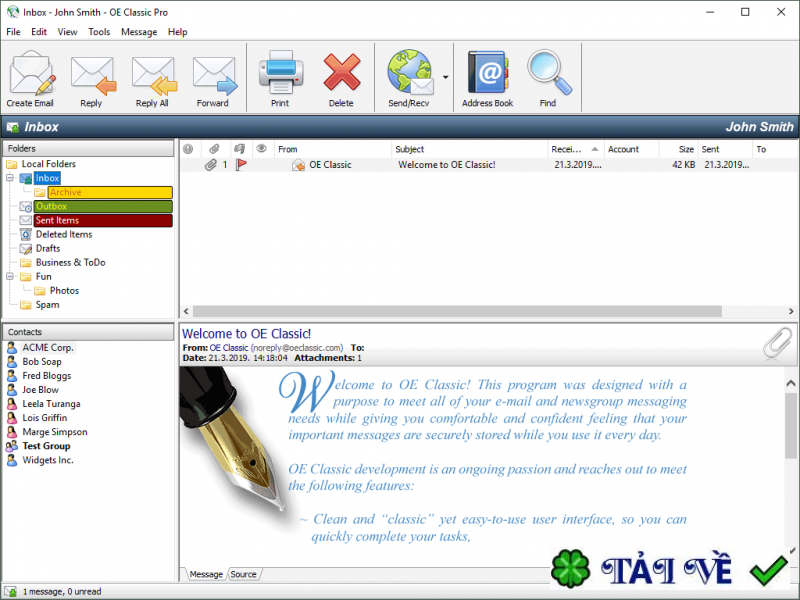Sort by Sent column header
Image resolution: width=800 pixels, height=600 pixels.
point(724,149)
